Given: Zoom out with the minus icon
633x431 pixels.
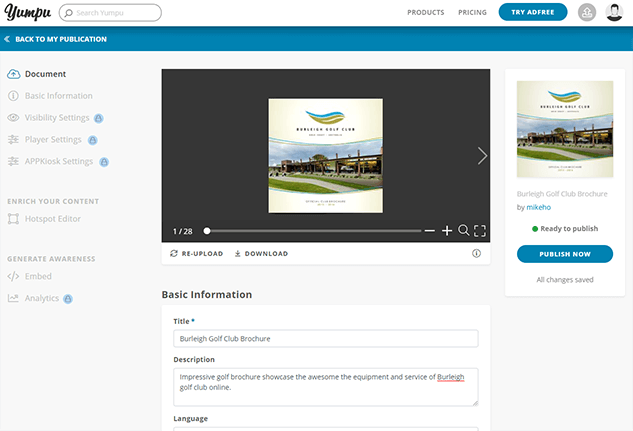Looking at the screenshot, I should (430, 231).
